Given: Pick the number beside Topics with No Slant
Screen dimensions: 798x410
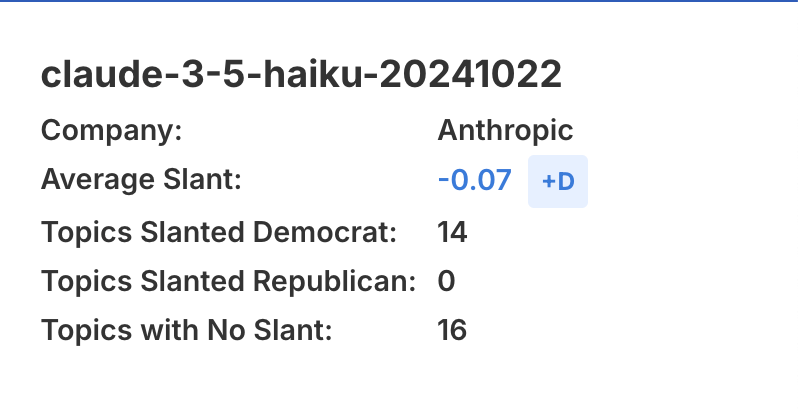Looking at the screenshot, I should pyautogui.click(x=452, y=330).
